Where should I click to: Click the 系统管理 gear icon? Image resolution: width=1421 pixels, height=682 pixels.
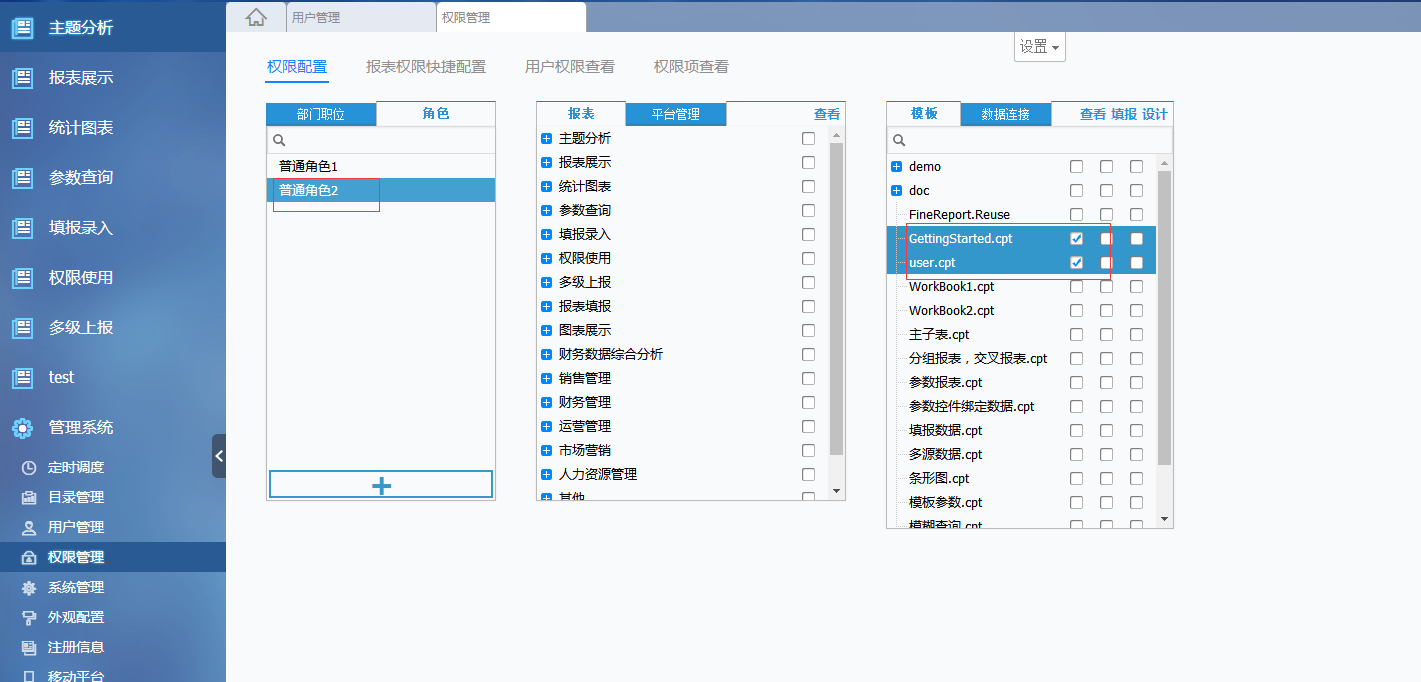pos(29,587)
